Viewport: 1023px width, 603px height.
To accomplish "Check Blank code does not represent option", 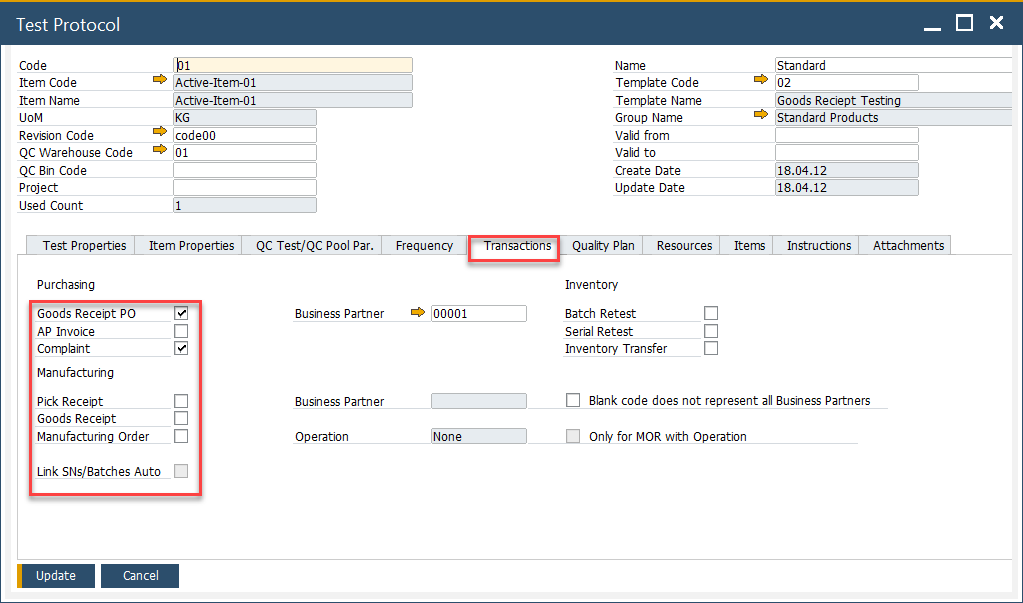I will [573, 400].
